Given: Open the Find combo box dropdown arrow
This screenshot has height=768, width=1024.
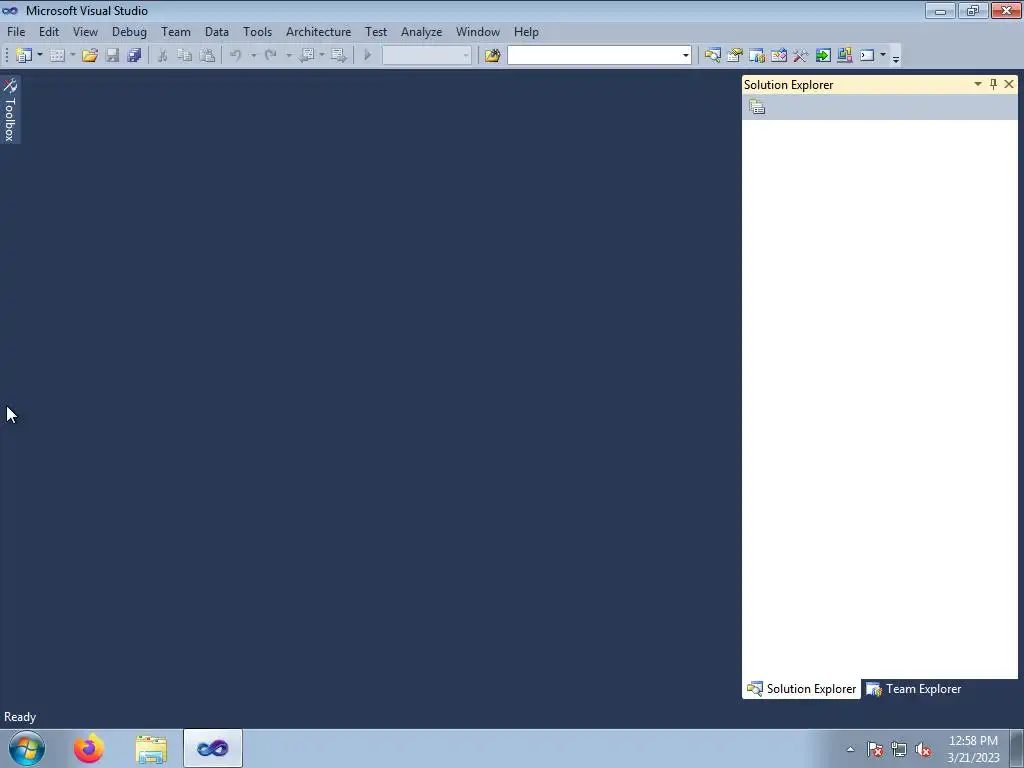Looking at the screenshot, I should point(686,56).
